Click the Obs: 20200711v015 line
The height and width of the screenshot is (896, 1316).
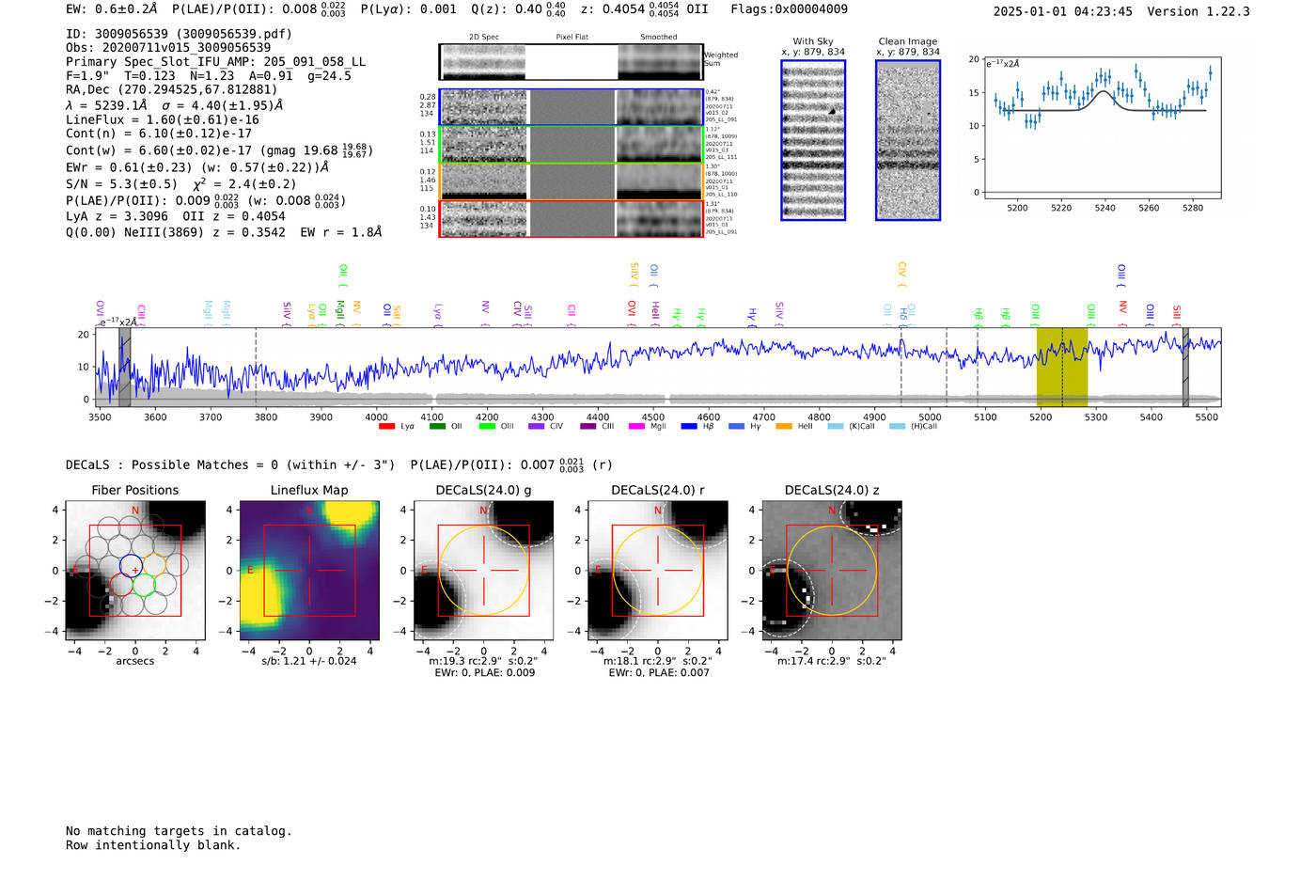(x=168, y=48)
